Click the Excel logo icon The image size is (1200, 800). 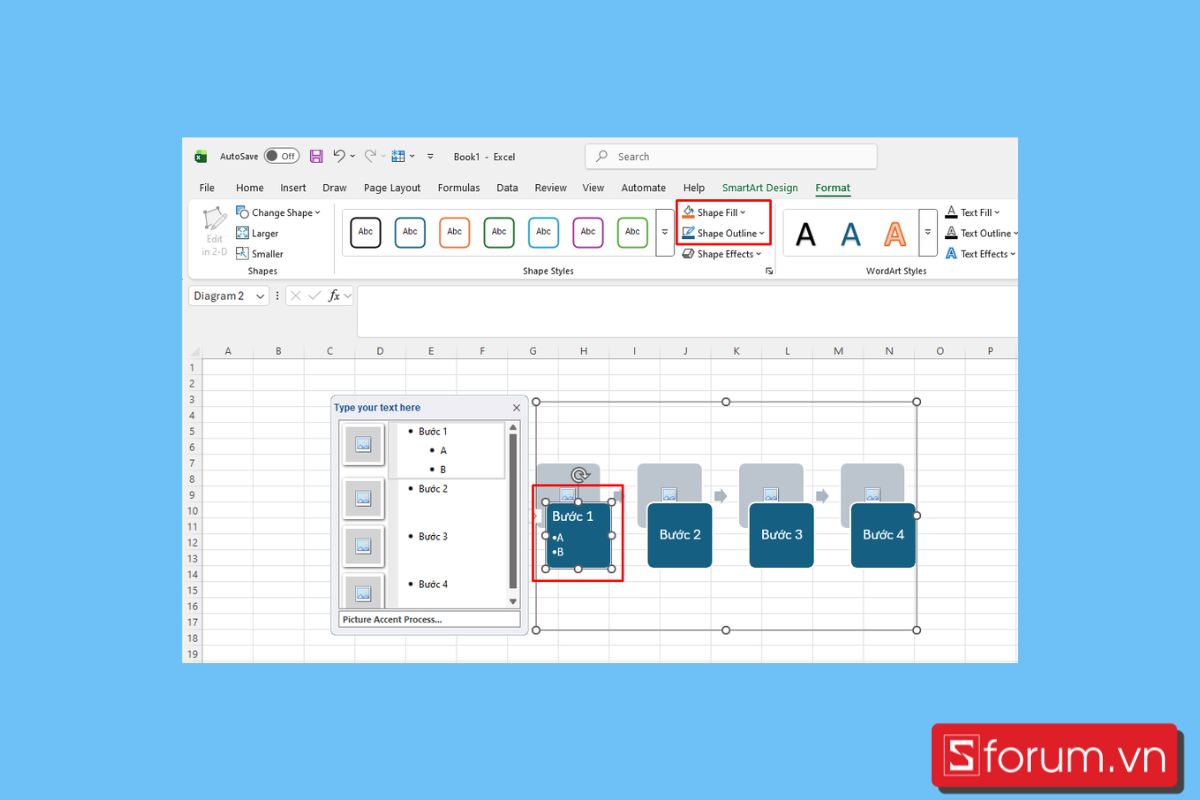coord(201,156)
